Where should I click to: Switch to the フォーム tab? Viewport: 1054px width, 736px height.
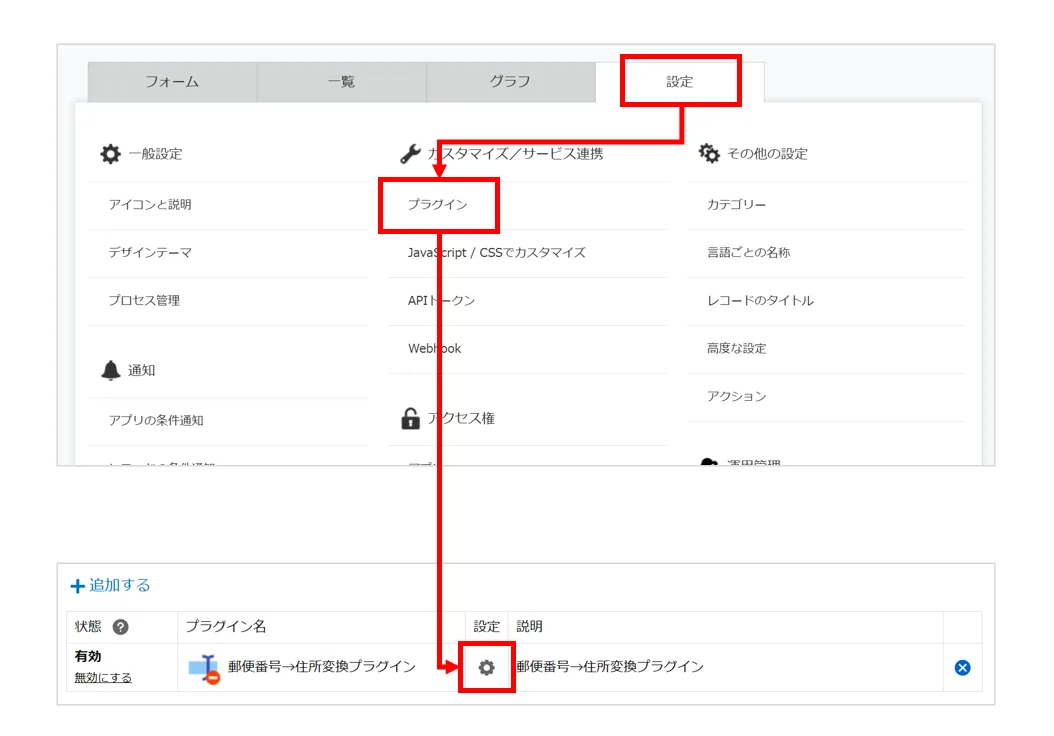(x=172, y=82)
